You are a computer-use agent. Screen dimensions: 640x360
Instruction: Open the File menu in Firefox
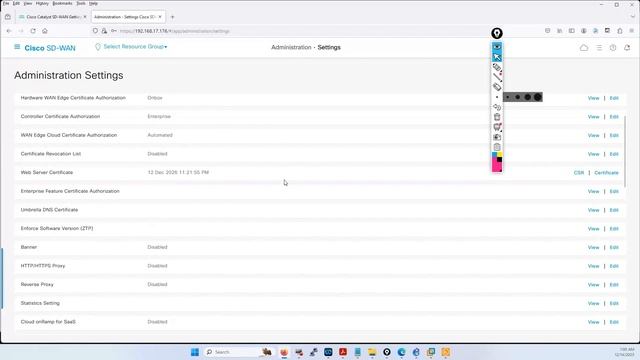point(6,3)
